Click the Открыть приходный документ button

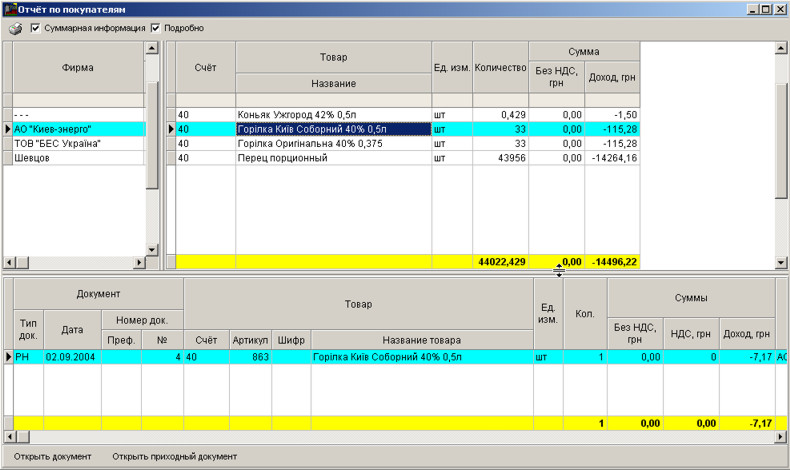point(174,456)
